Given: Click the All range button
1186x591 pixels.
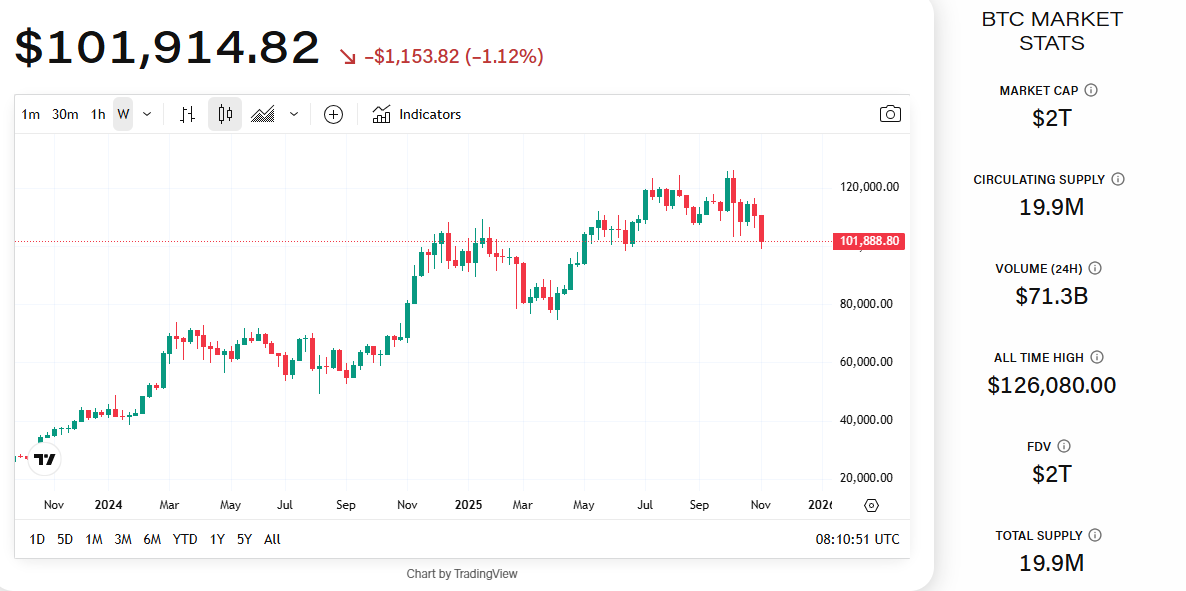Looking at the screenshot, I should point(271,539).
